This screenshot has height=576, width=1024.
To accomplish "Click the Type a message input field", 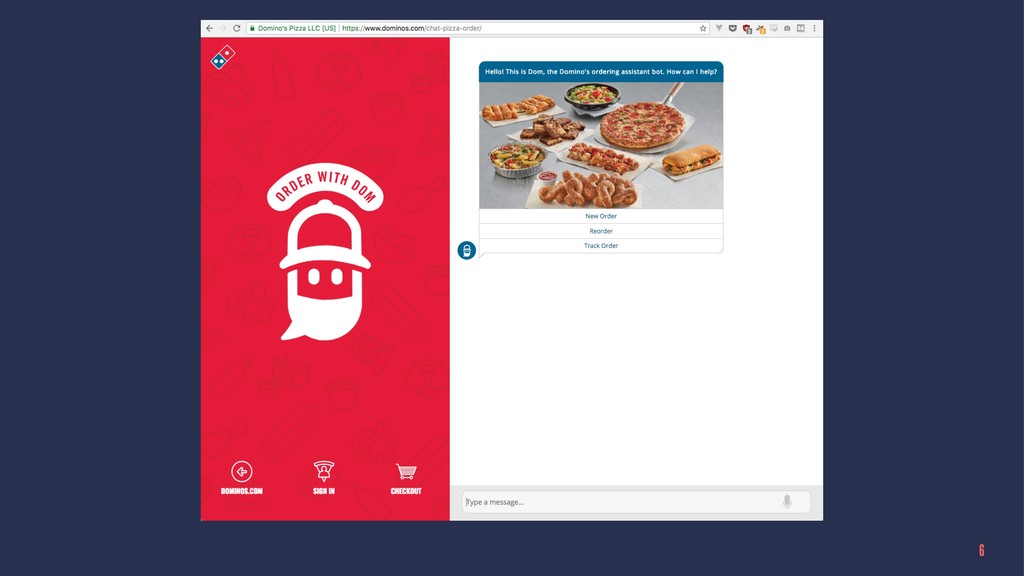I will click(x=636, y=502).
